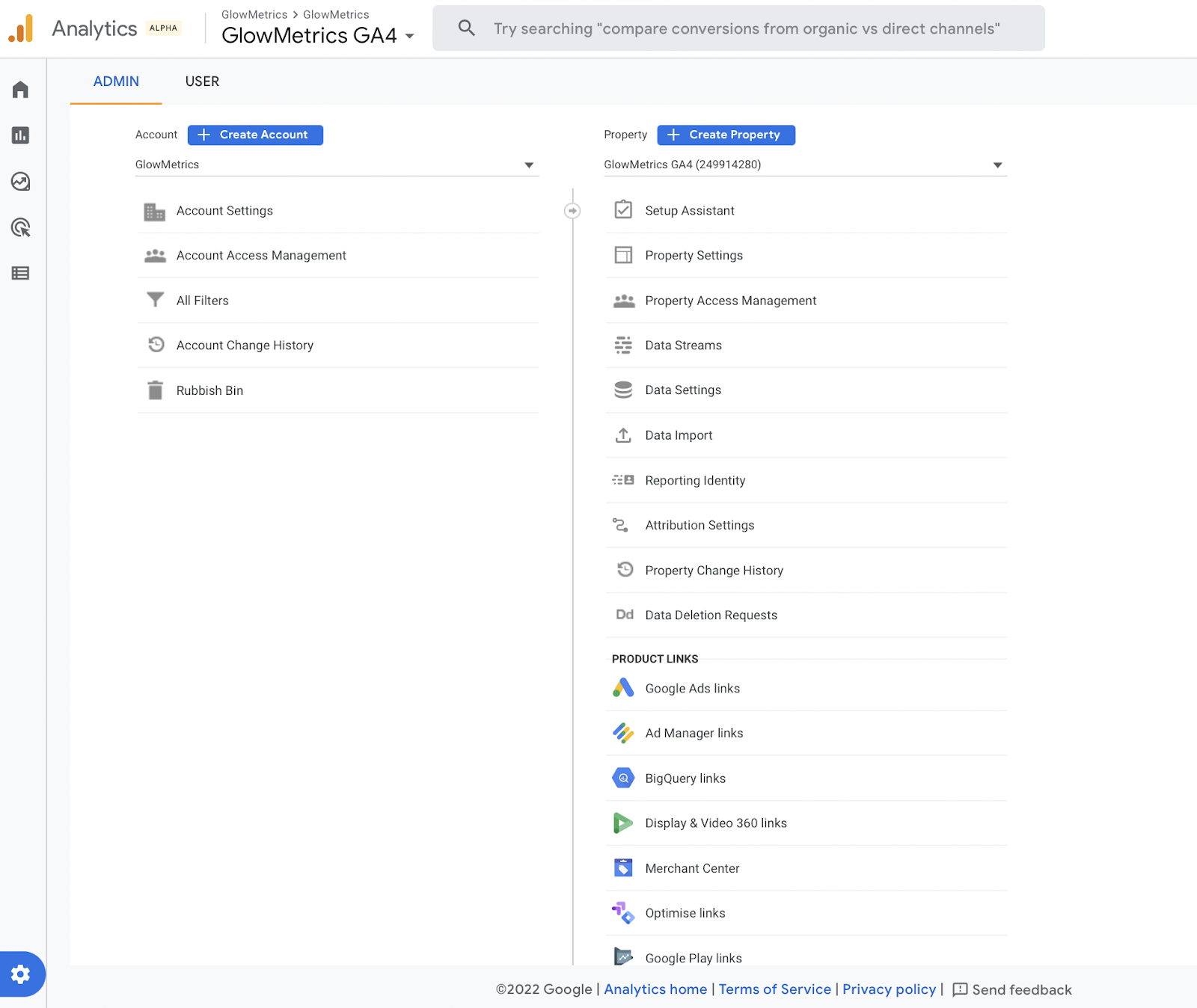Open Configure icon in left sidebar
This screenshot has width=1197, height=1008.
(20, 273)
